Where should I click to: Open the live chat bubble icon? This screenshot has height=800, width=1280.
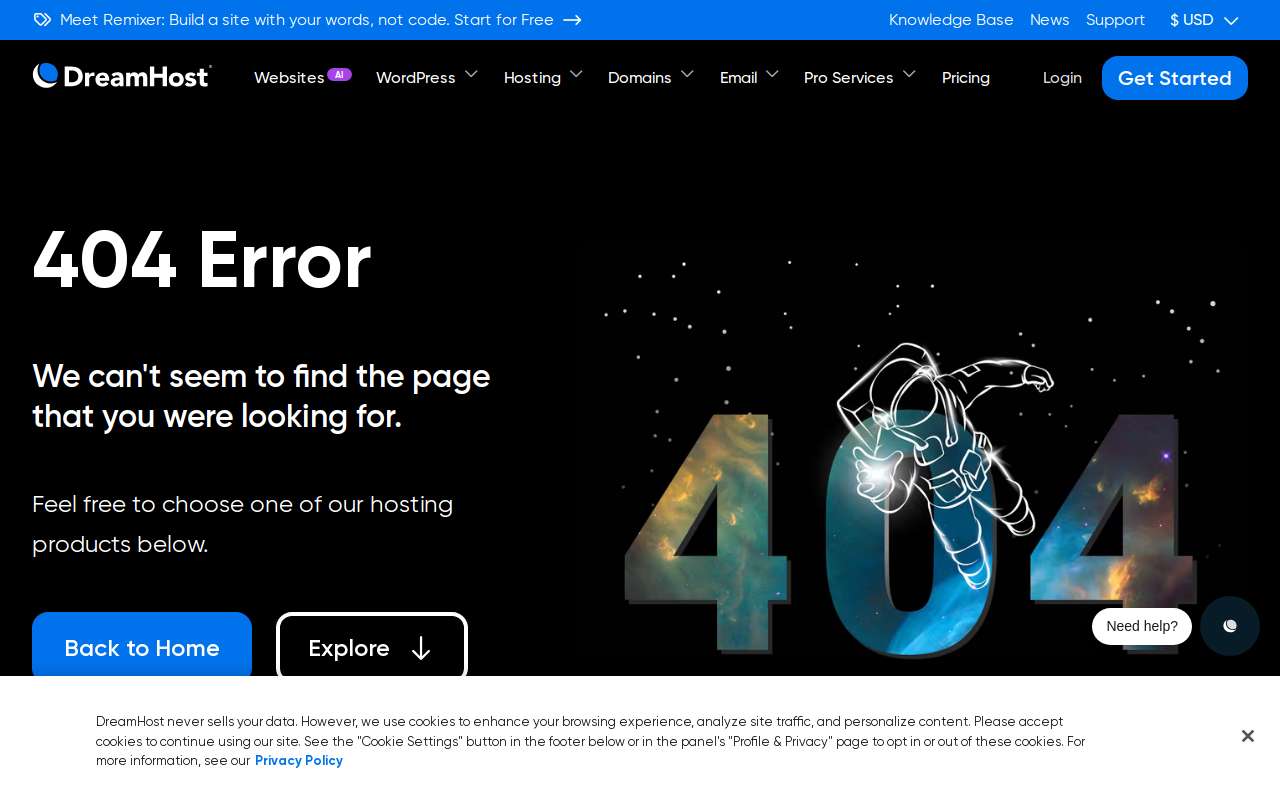(x=1230, y=626)
